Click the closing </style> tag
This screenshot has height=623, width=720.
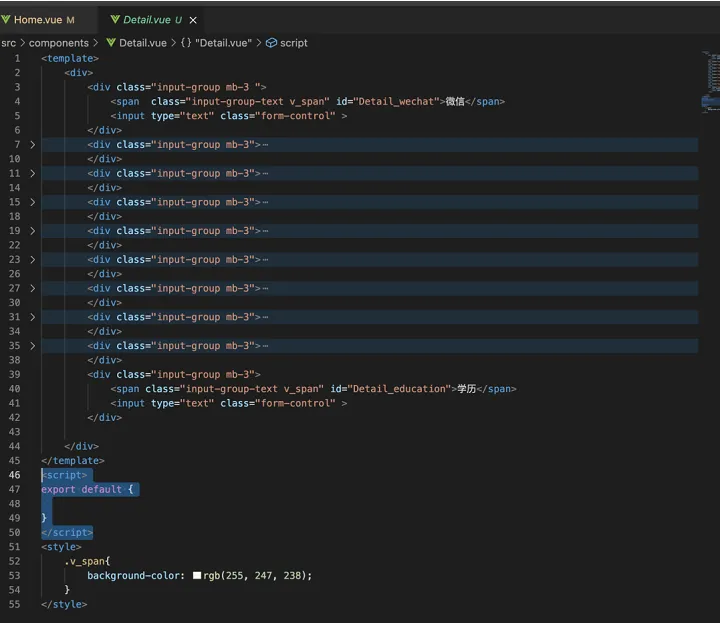point(64,604)
